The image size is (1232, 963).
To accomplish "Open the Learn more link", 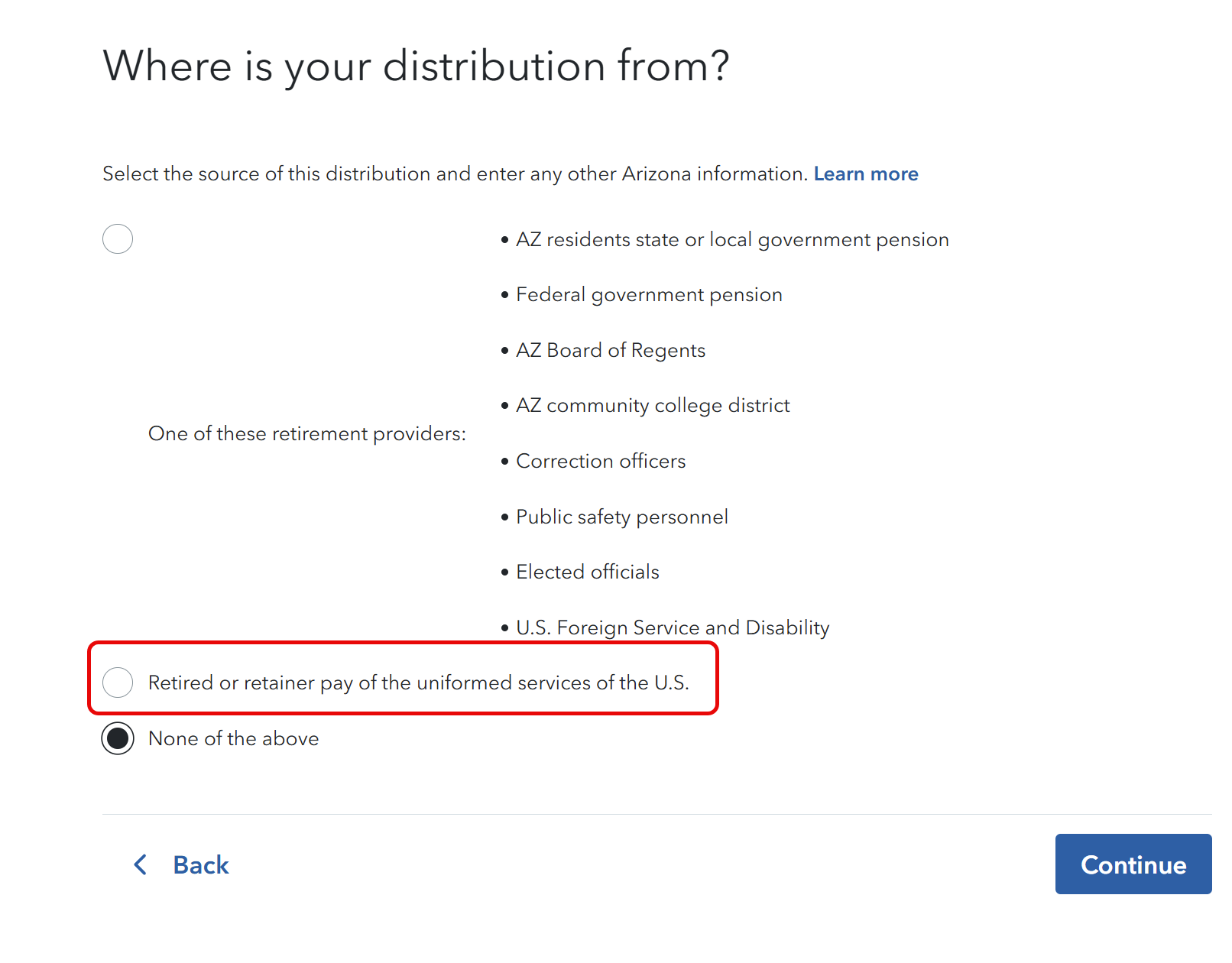I will click(x=865, y=174).
